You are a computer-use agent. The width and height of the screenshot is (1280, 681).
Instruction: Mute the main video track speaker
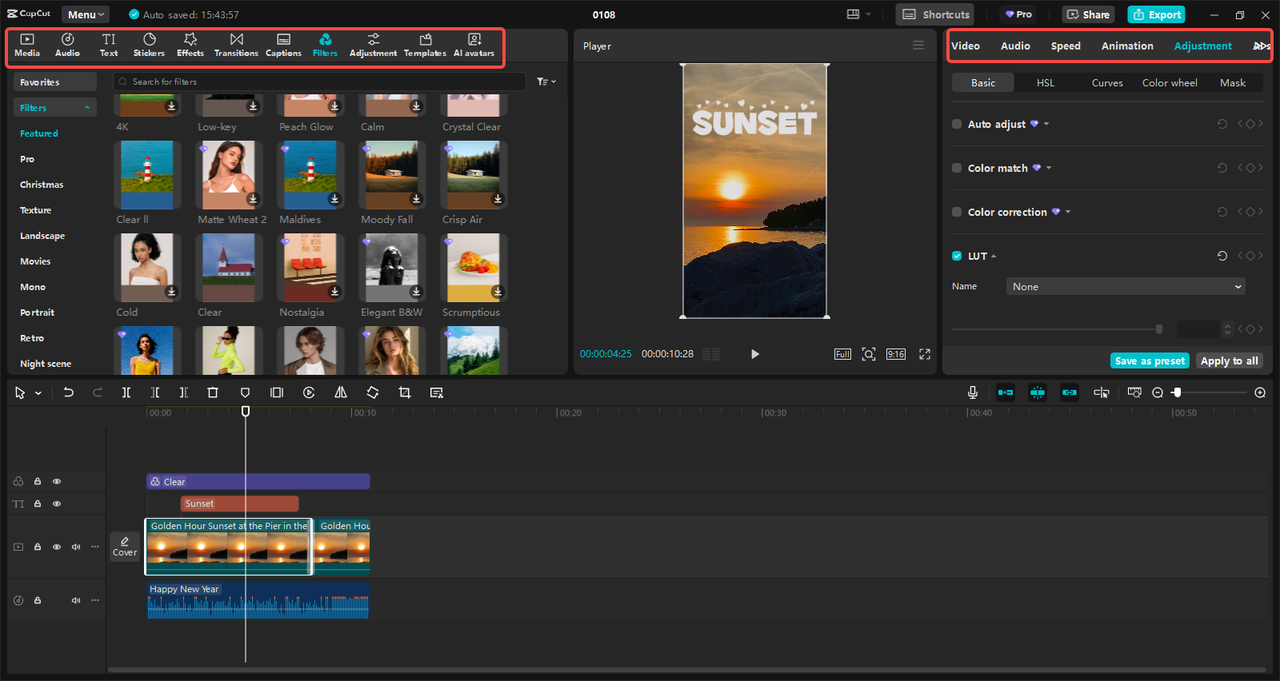coord(76,547)
